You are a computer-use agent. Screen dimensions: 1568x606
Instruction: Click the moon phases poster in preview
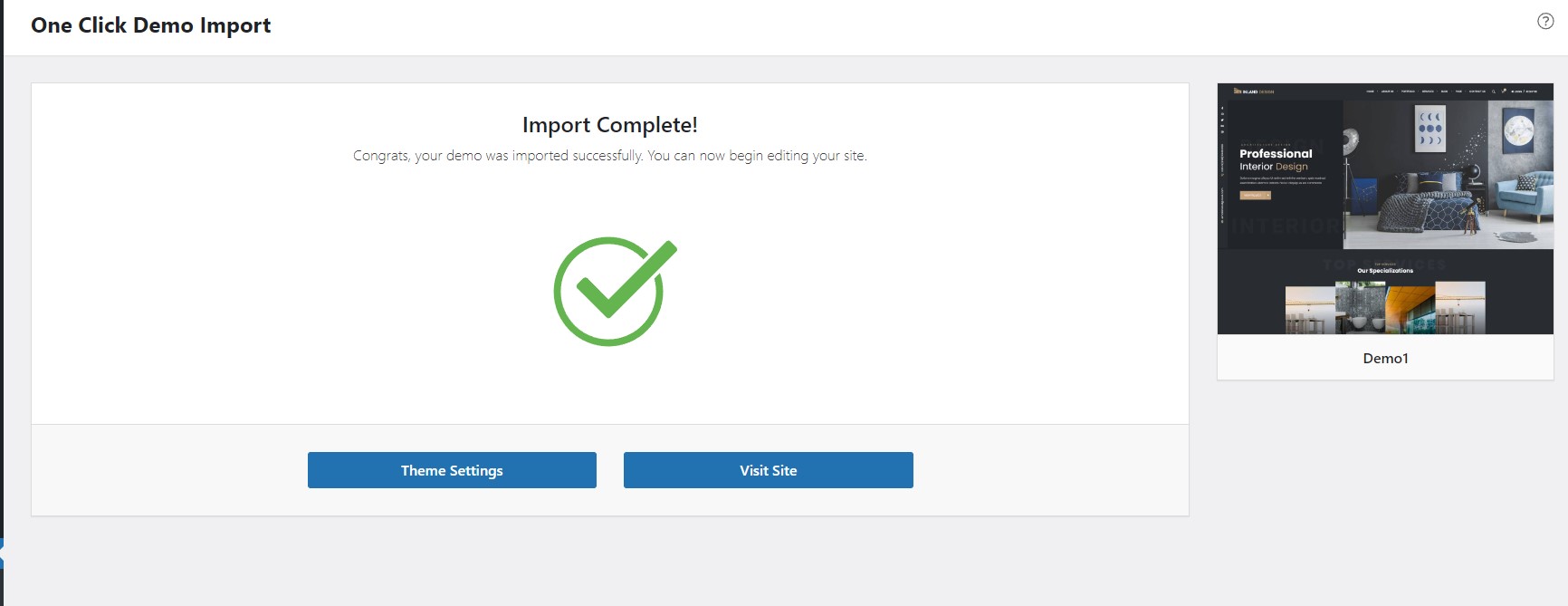1430,129
